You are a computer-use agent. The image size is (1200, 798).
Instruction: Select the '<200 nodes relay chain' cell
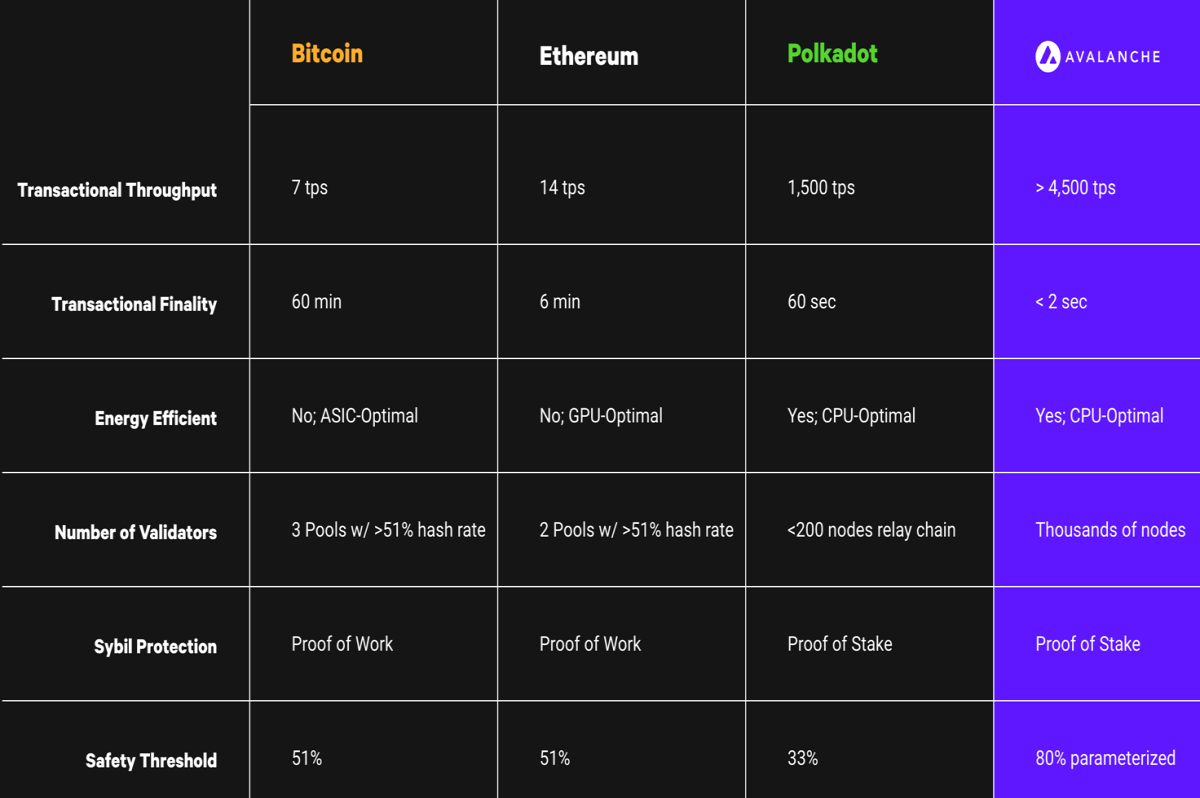coord(871,530)
